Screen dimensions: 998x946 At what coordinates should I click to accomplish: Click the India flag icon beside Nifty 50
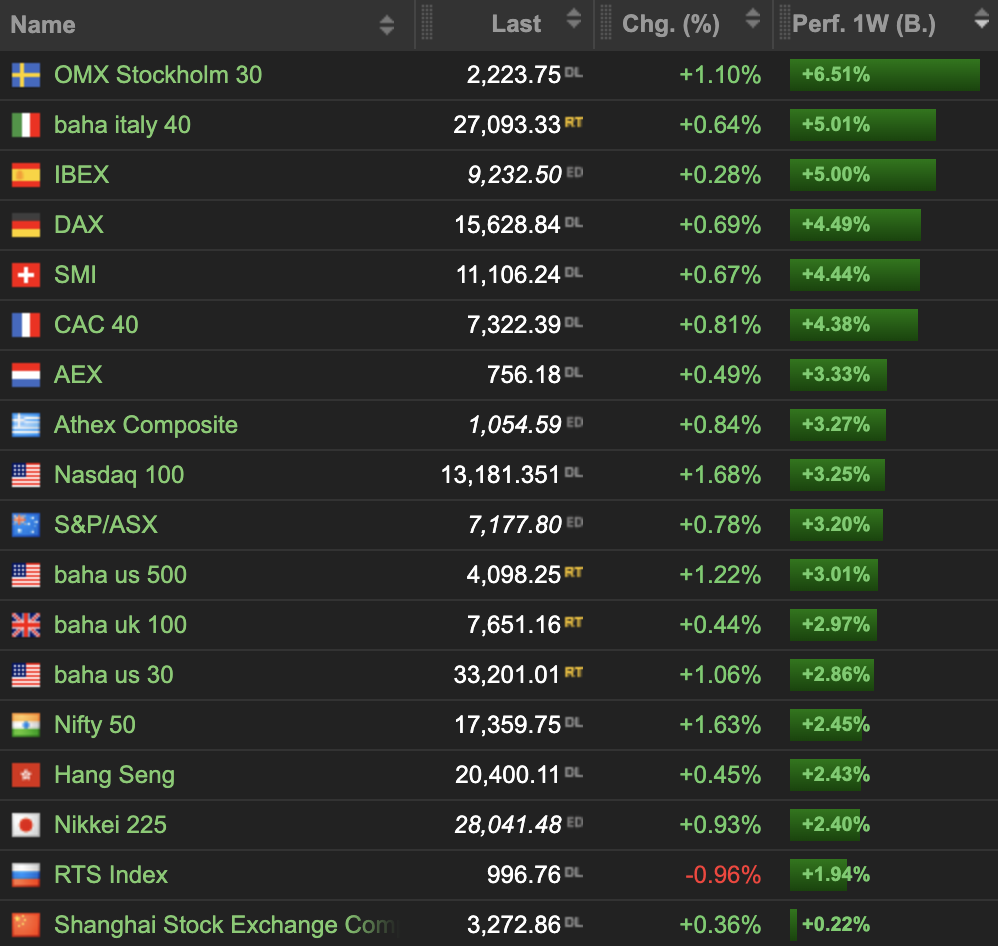pyautogui.click(x=26, y=725)
